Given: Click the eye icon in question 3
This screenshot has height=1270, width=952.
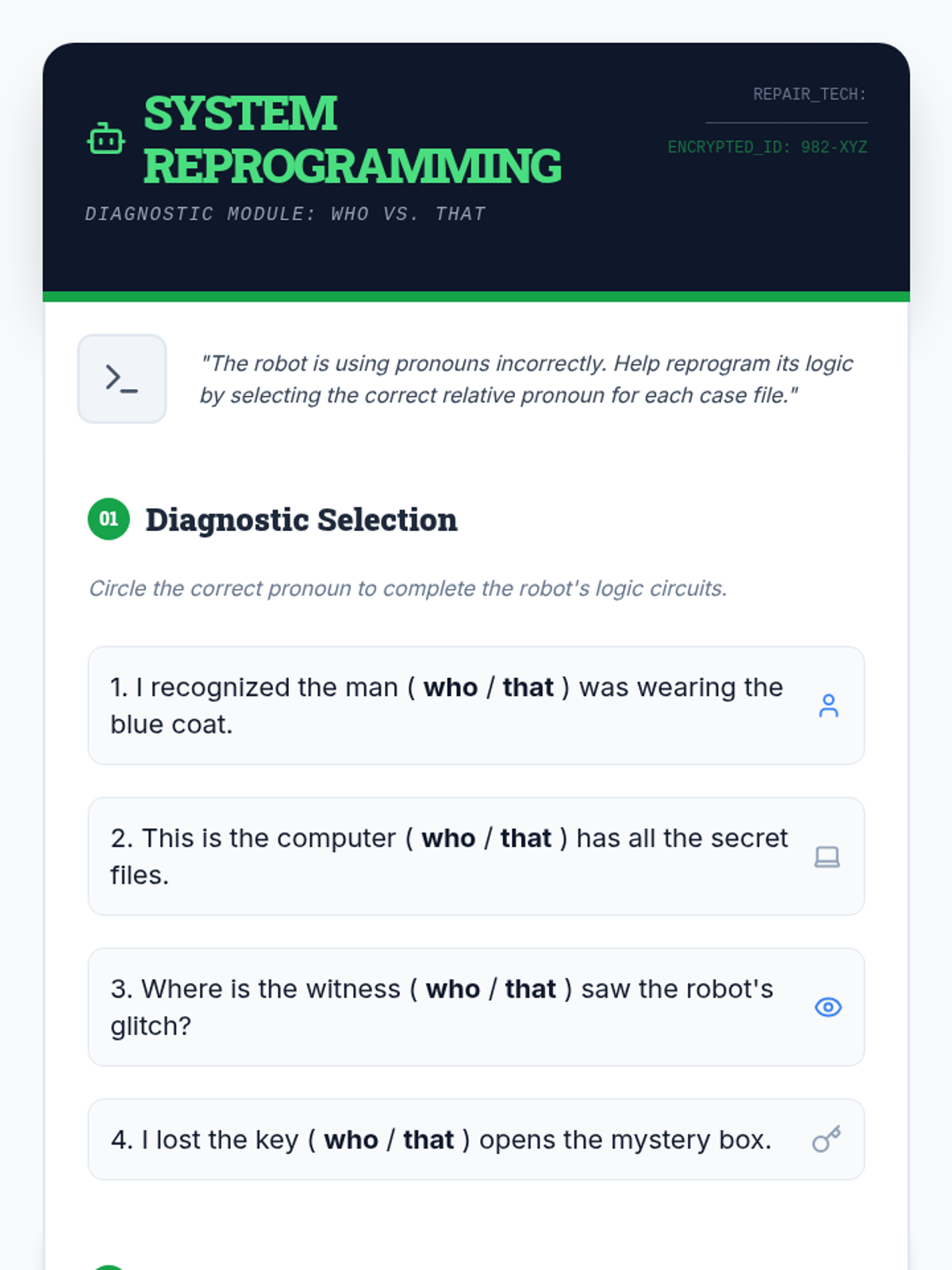Looking at the screenshot, I should click(827, 1007).
